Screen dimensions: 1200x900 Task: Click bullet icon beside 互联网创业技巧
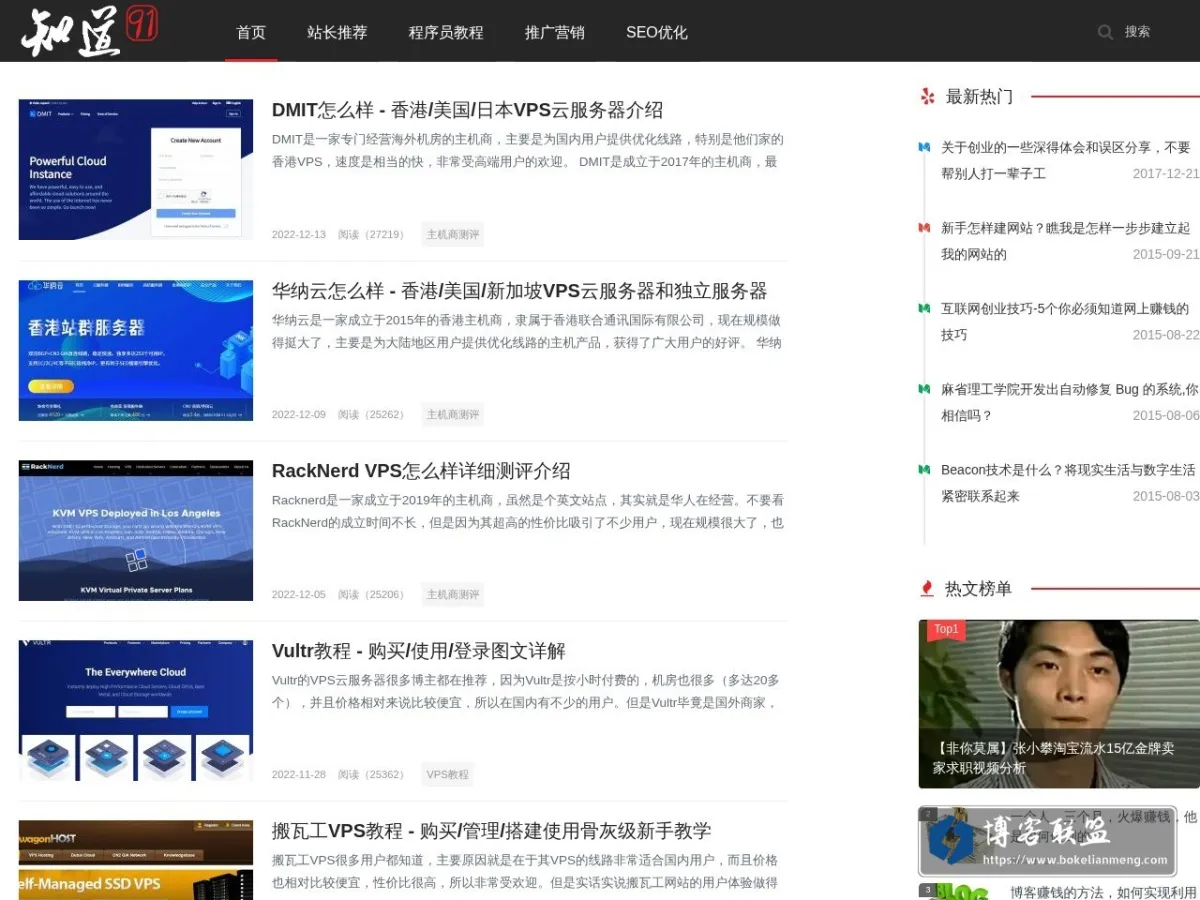925,308
